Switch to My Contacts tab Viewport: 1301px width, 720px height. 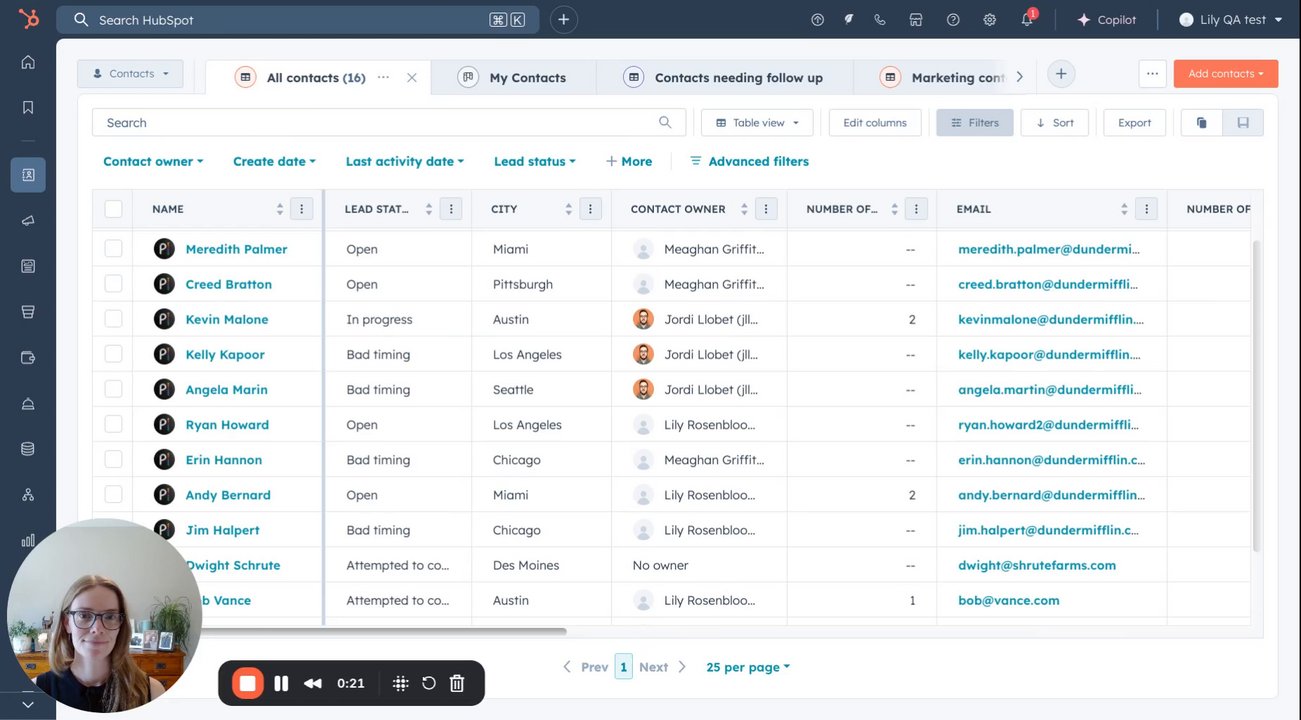(512, 77)
